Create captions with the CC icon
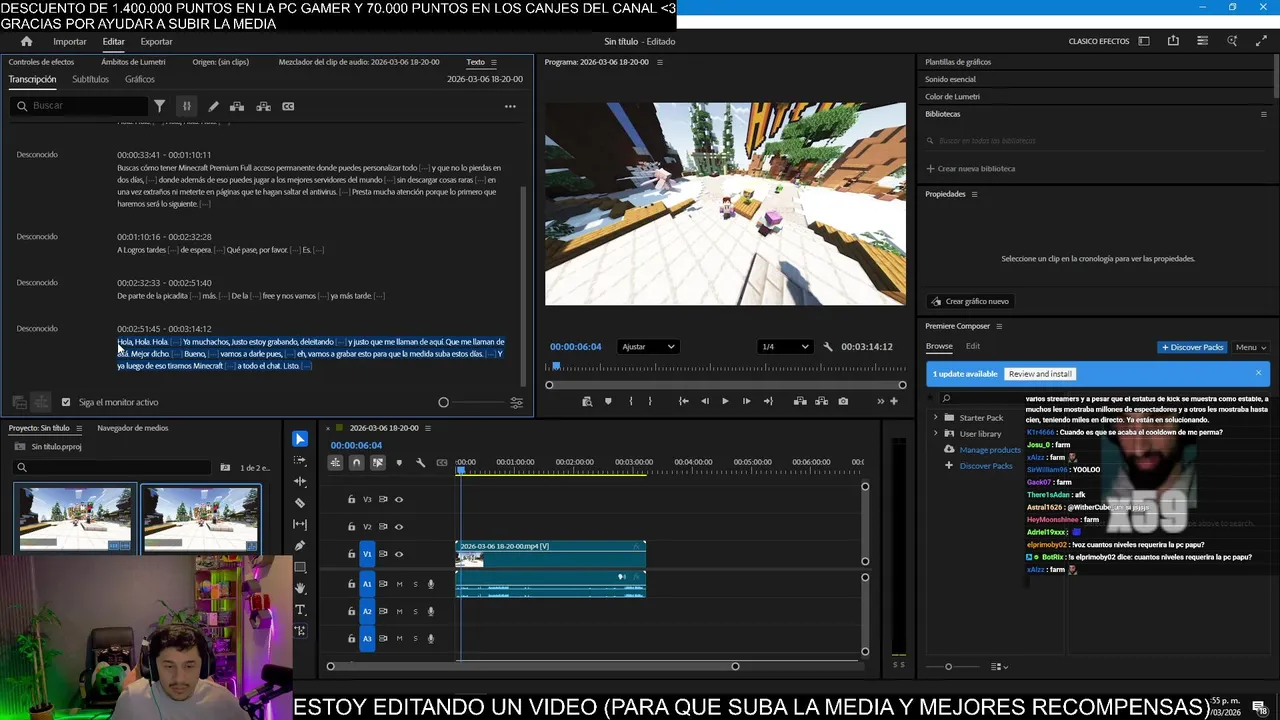 pyautogui.click(x=288, y=106)
